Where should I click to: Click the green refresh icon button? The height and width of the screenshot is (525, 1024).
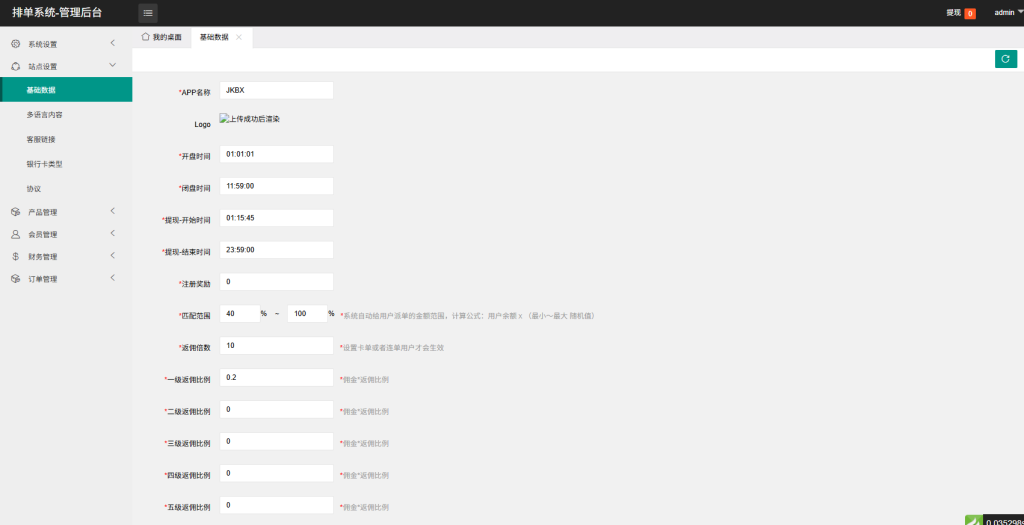pyautogui.click(x=1005, y=59)
